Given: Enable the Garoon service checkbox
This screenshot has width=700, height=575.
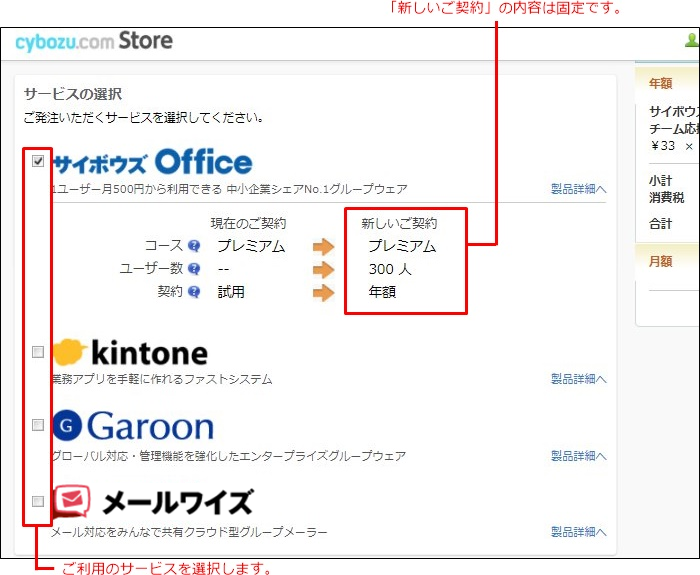Looking at the screenshot, I should click(38, 425).
